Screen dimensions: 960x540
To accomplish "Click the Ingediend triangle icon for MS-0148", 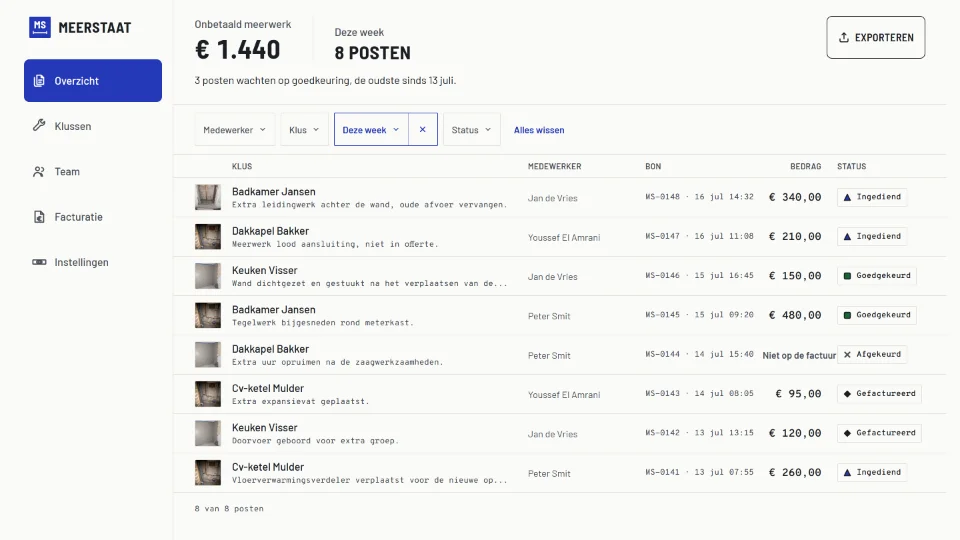I will click(x=847, y=197).
